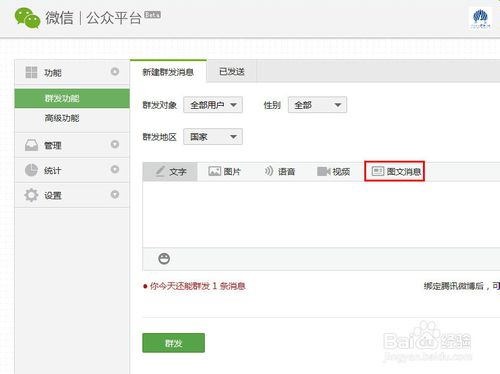Click the 统计 pie chart icon

pyautogui.click(x=31, y=170)
